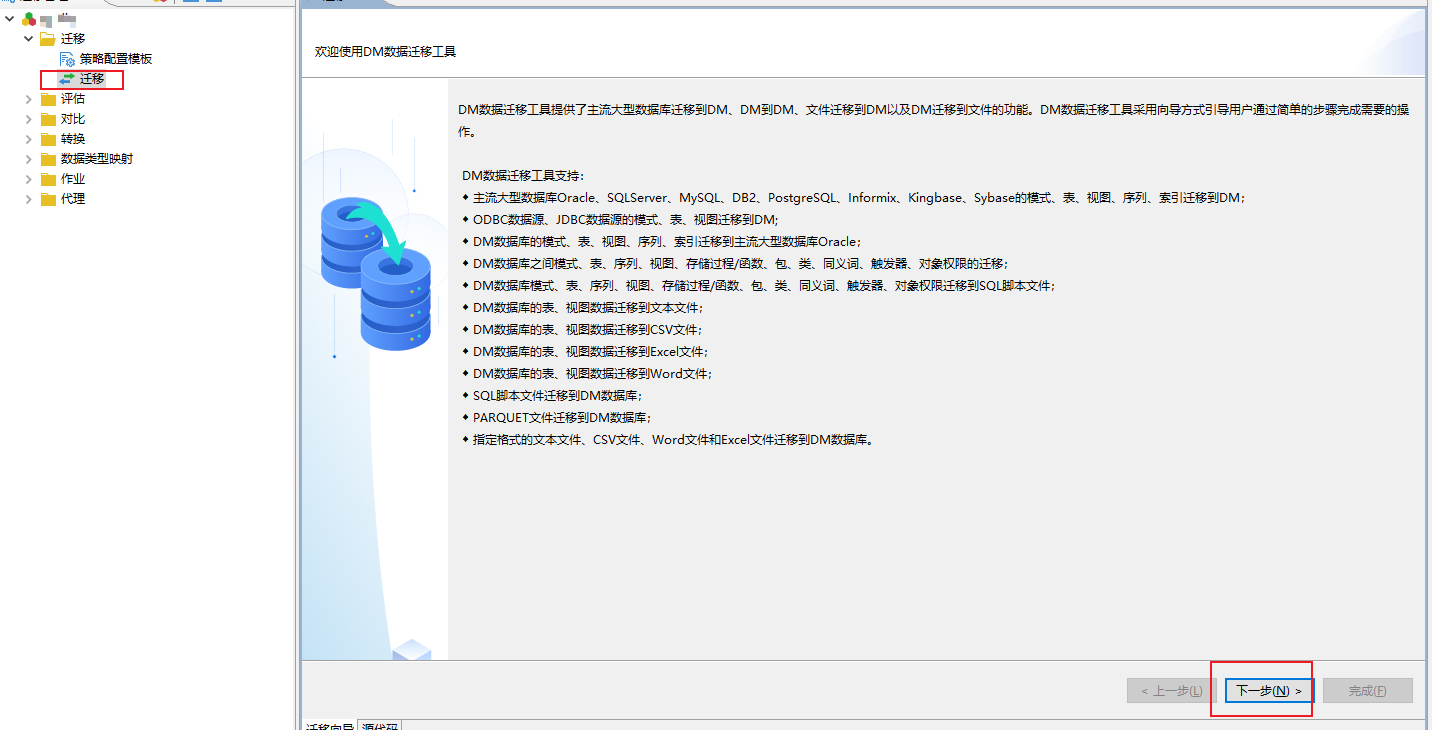
Task: Click the folder icon beside 评估
Action: [48, 99]
